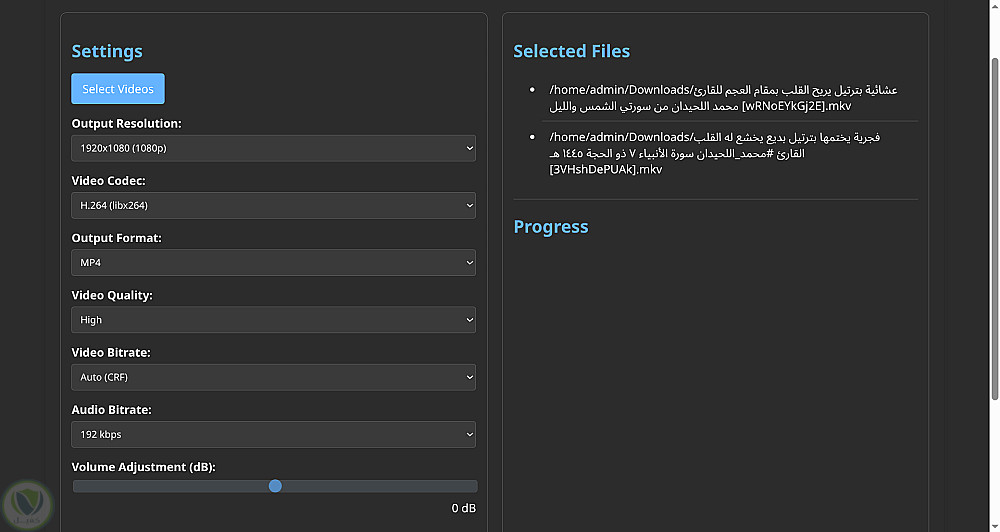The height and width of the screenshot is (532, 1000).
Task: Expand the Video Codec H.264 dropdown
Action: pos(273,205)
